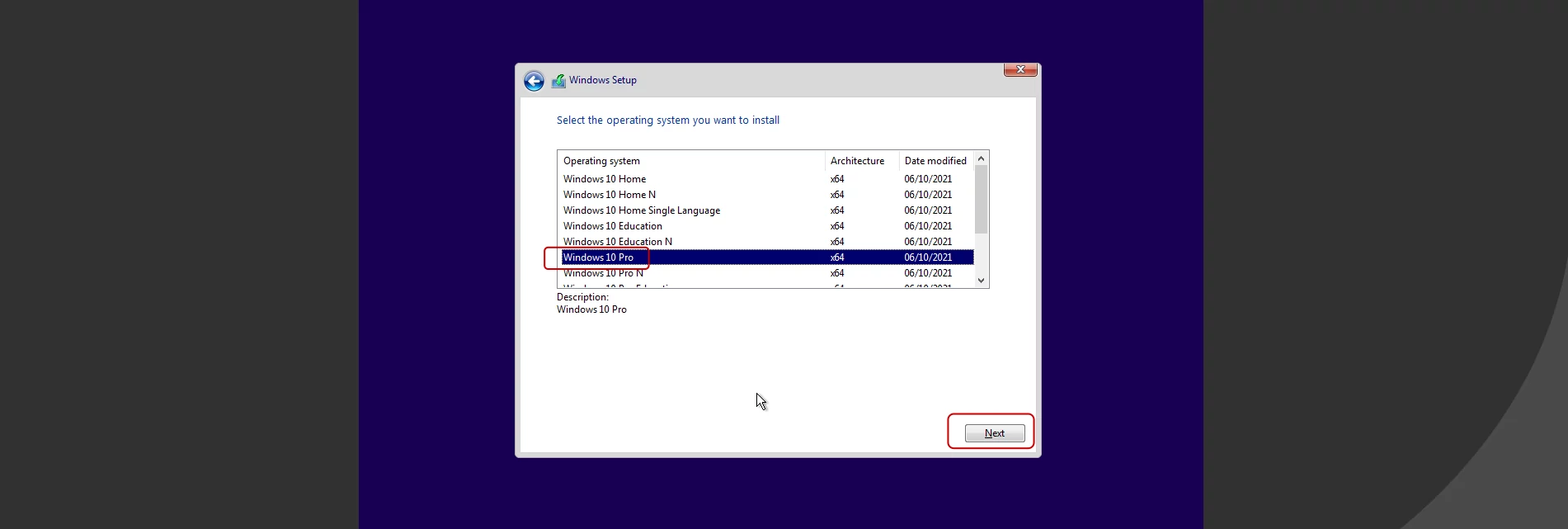Viewport: 1568px width, 529px height.
Task: Select the Windows 10 Home N row
Action: 765,195
